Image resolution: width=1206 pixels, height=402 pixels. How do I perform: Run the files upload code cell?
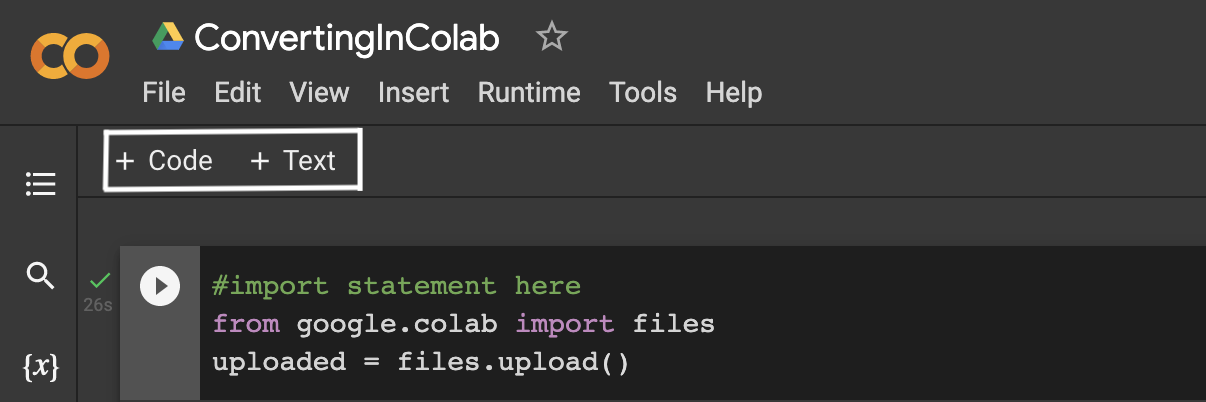[x=160, y=286]
